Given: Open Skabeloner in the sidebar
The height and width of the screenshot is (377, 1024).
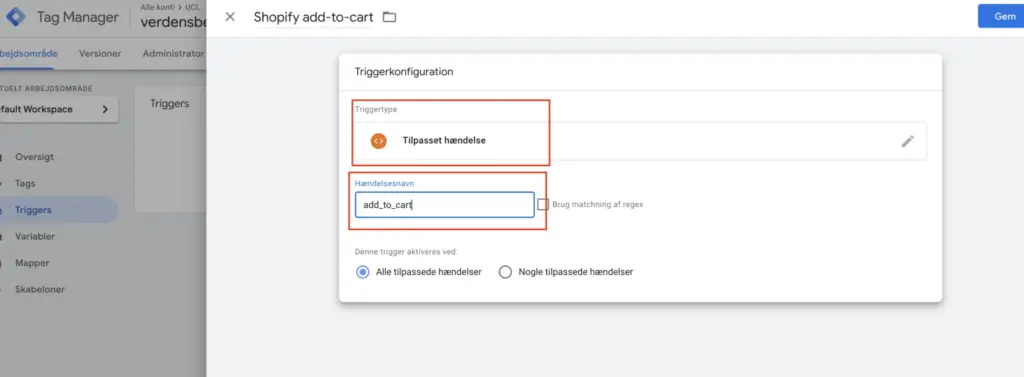Looking at the screenshot, I should [40, 289].
